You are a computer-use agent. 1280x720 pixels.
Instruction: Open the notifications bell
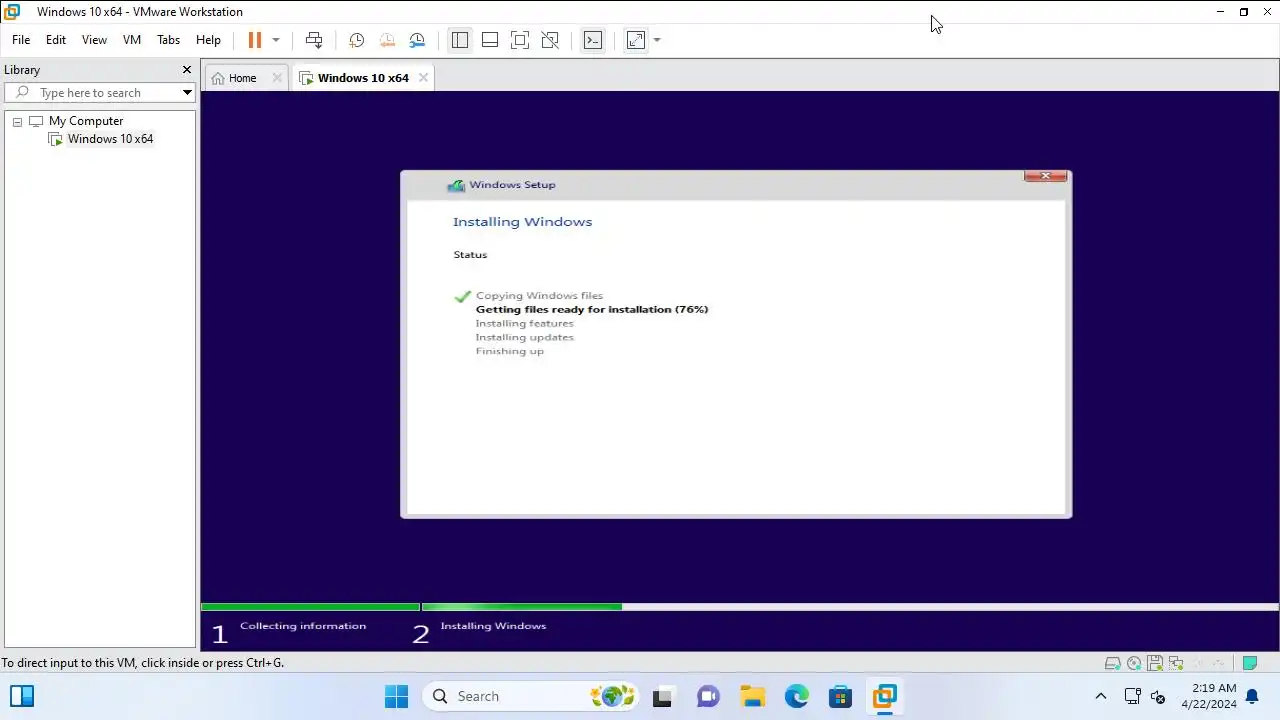[1252, 696]
